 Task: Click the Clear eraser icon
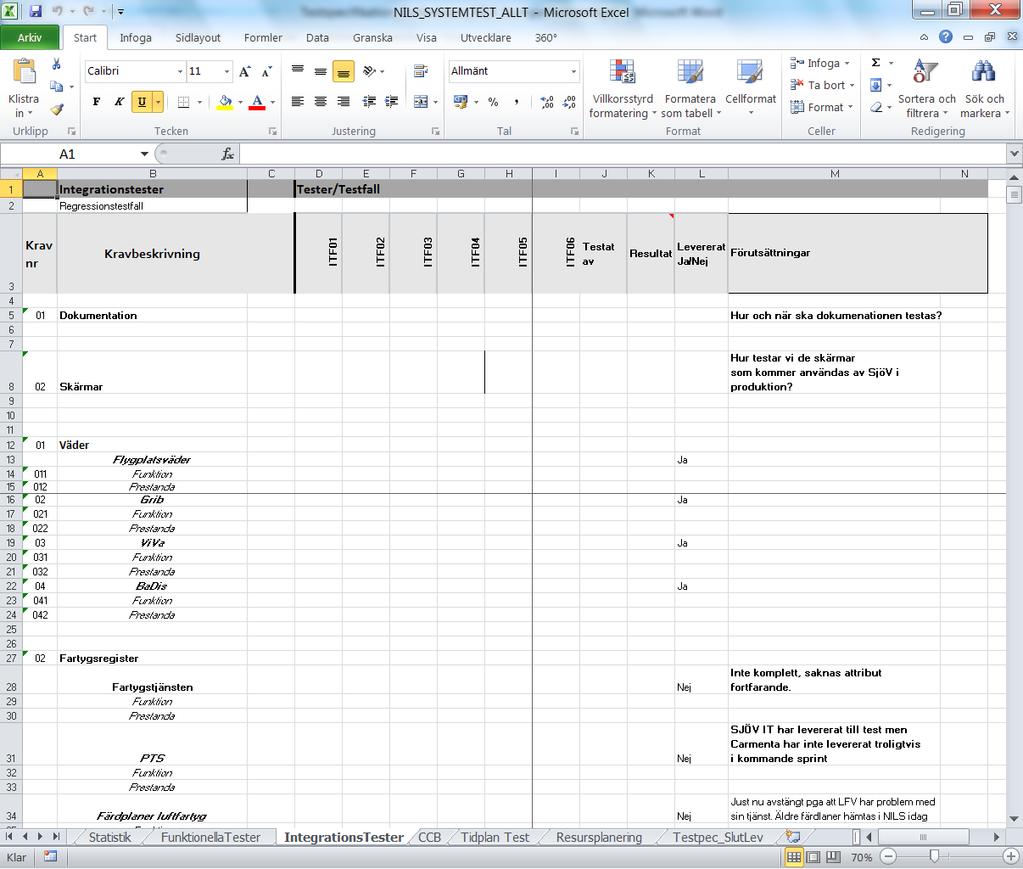click(x=876, y=107)
